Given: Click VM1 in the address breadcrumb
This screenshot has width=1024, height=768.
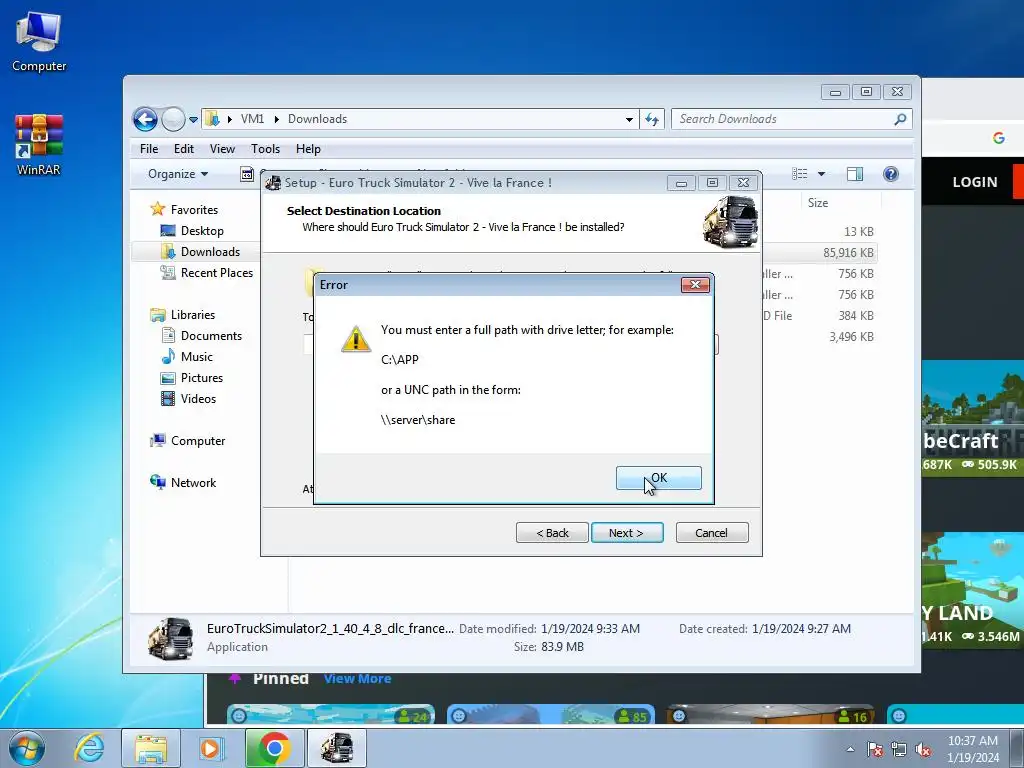Looking at the screenshot, I should pos(252,119).
